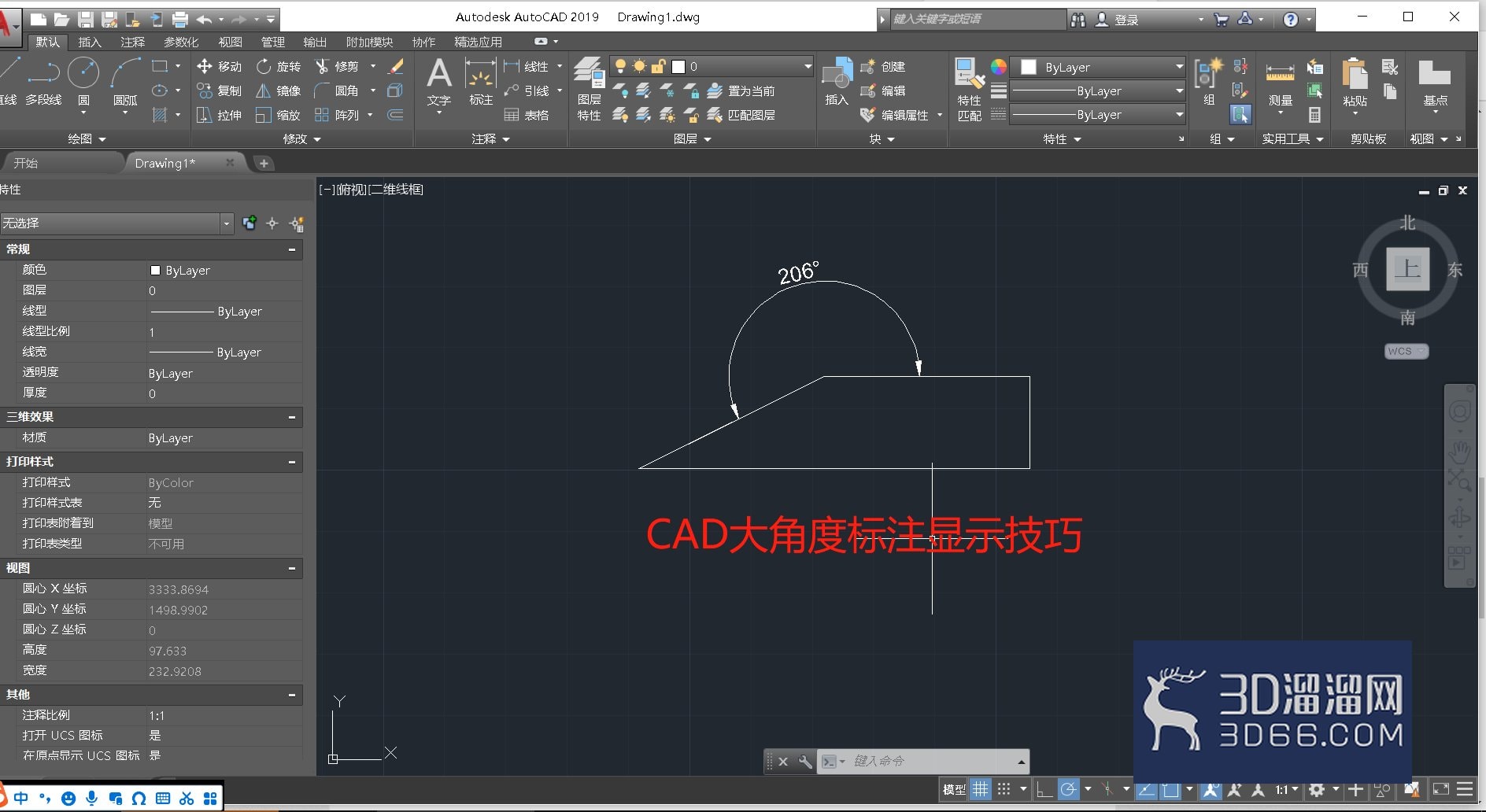The width and height of the screenshot is (1486, 812).
Task: Open the 插入 (Insert) ribbon tab
Action: click(x=90, y=42)
